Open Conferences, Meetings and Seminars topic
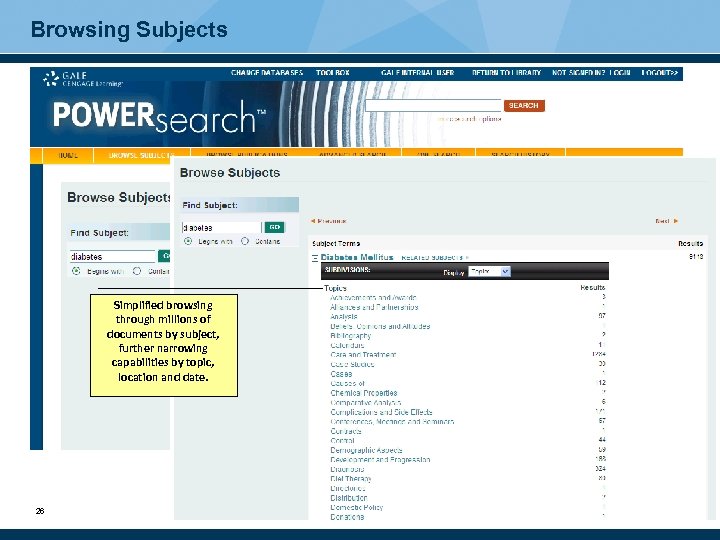Viewport: 720px width, 540px height. (x=392, y=422)
